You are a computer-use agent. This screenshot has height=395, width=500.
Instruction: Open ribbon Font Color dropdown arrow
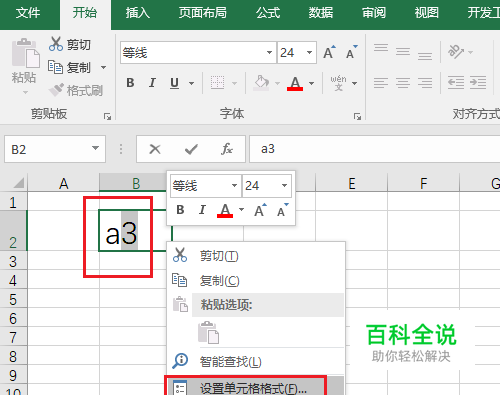(x=311, y=83)
